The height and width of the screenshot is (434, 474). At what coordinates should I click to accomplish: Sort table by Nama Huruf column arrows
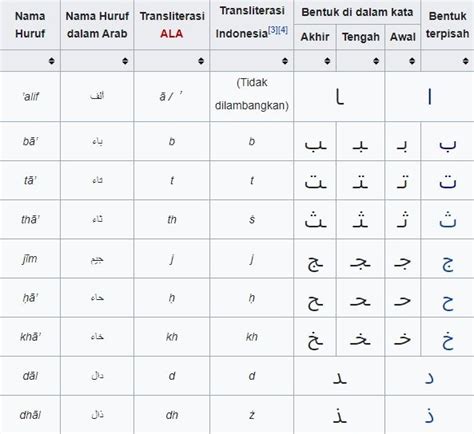[51, 61]
